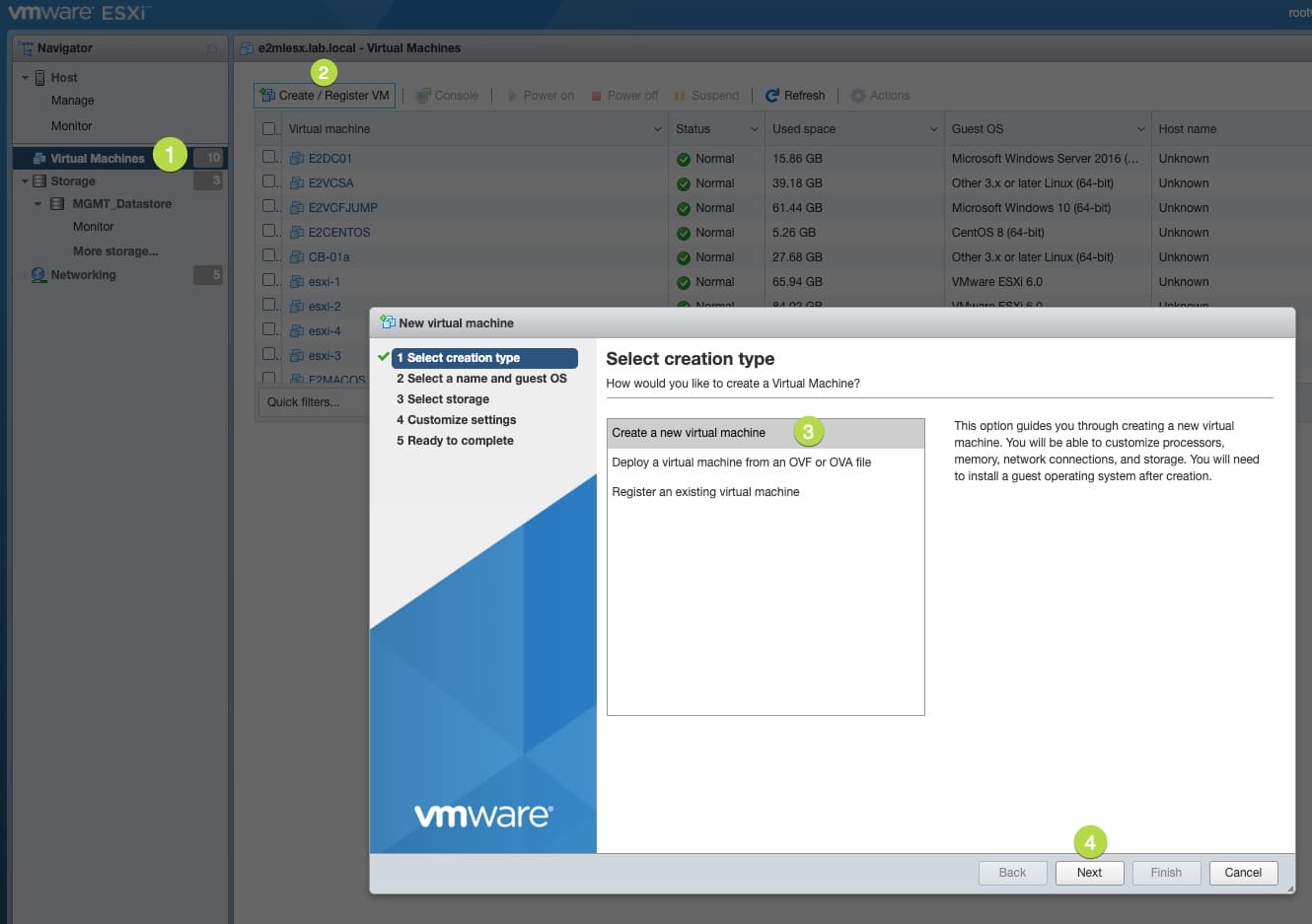Click the green Normal status icon for E2VCFJUMP
This screenshot has height=924, width=1312.
pyautogui.click(x=683, y=208)
